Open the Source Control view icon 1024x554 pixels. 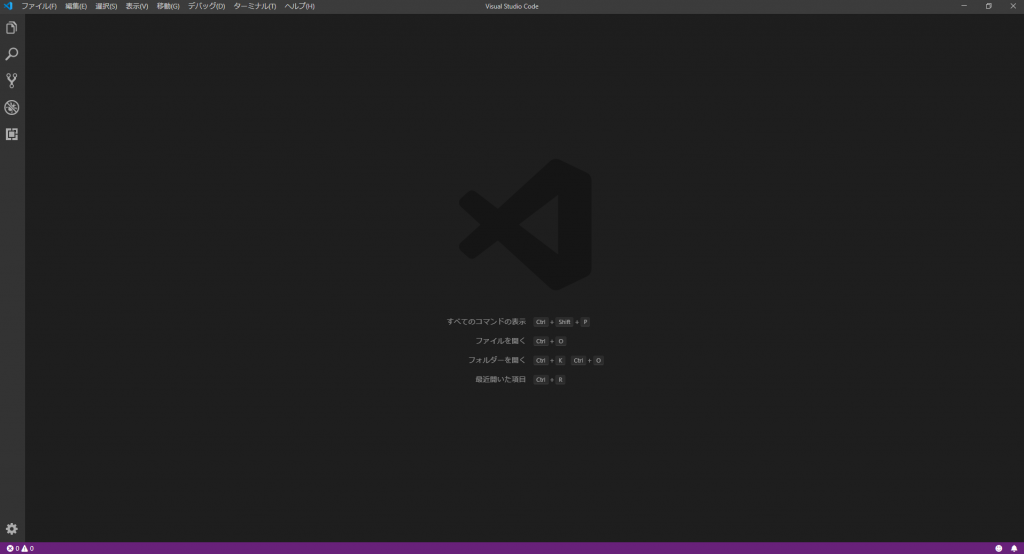coord(12,80)
